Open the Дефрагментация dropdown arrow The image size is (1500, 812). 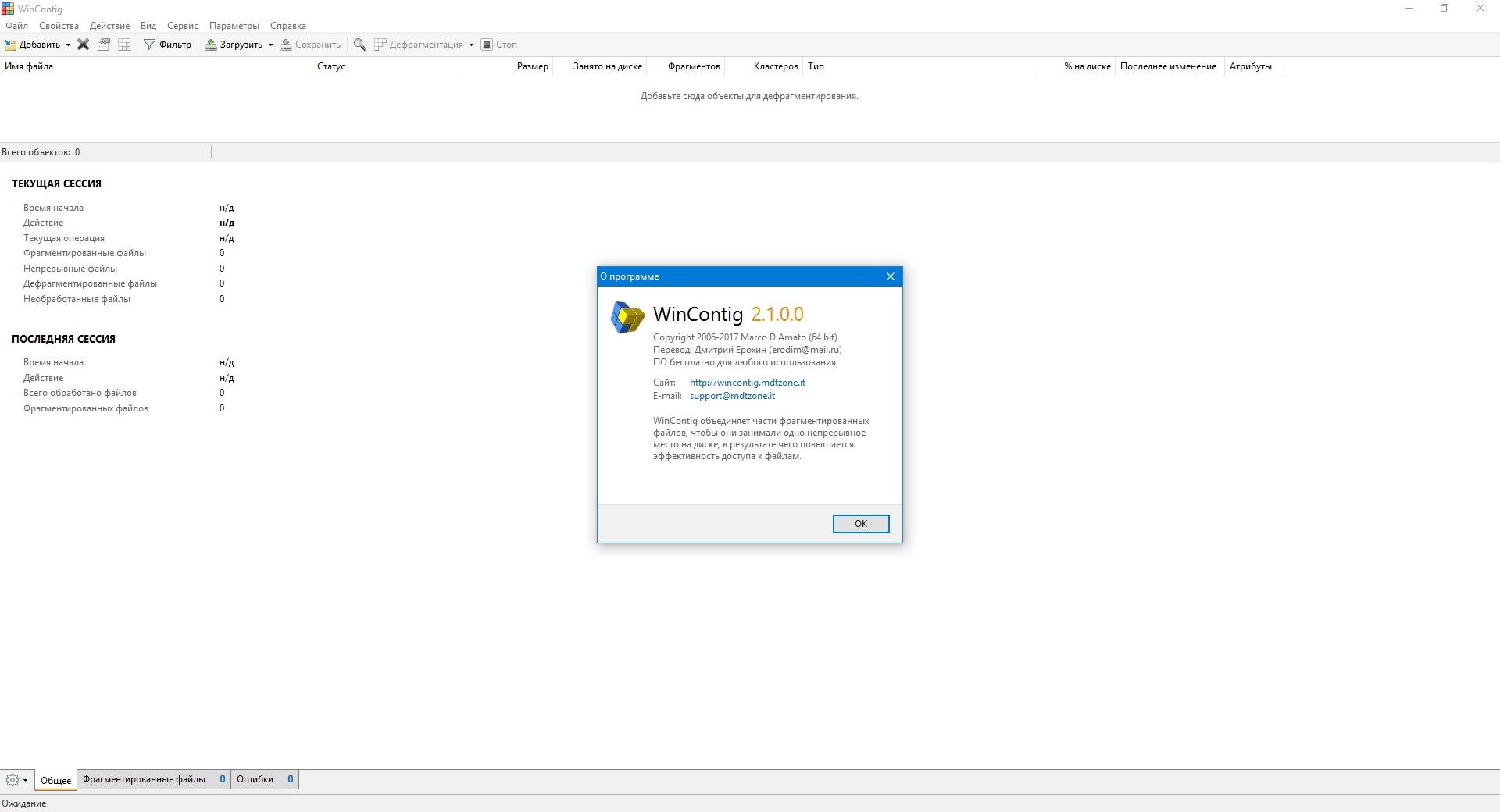coord(471,45)
